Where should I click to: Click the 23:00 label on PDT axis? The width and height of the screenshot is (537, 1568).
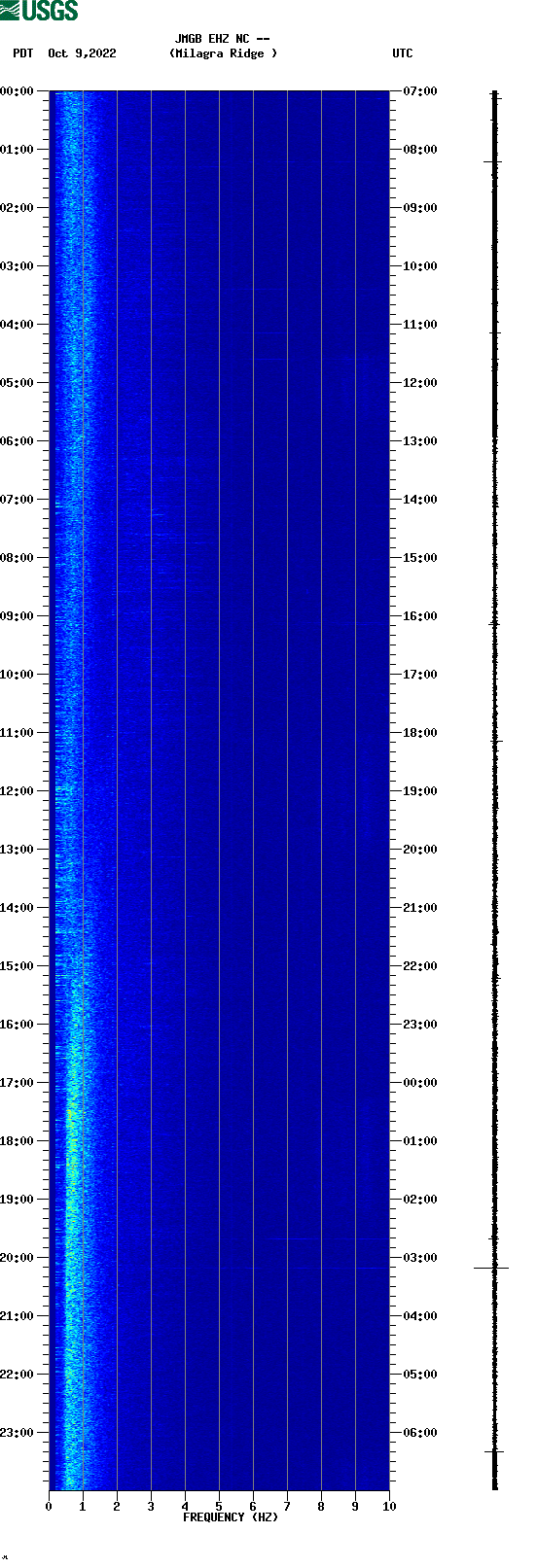(18, 1433)
